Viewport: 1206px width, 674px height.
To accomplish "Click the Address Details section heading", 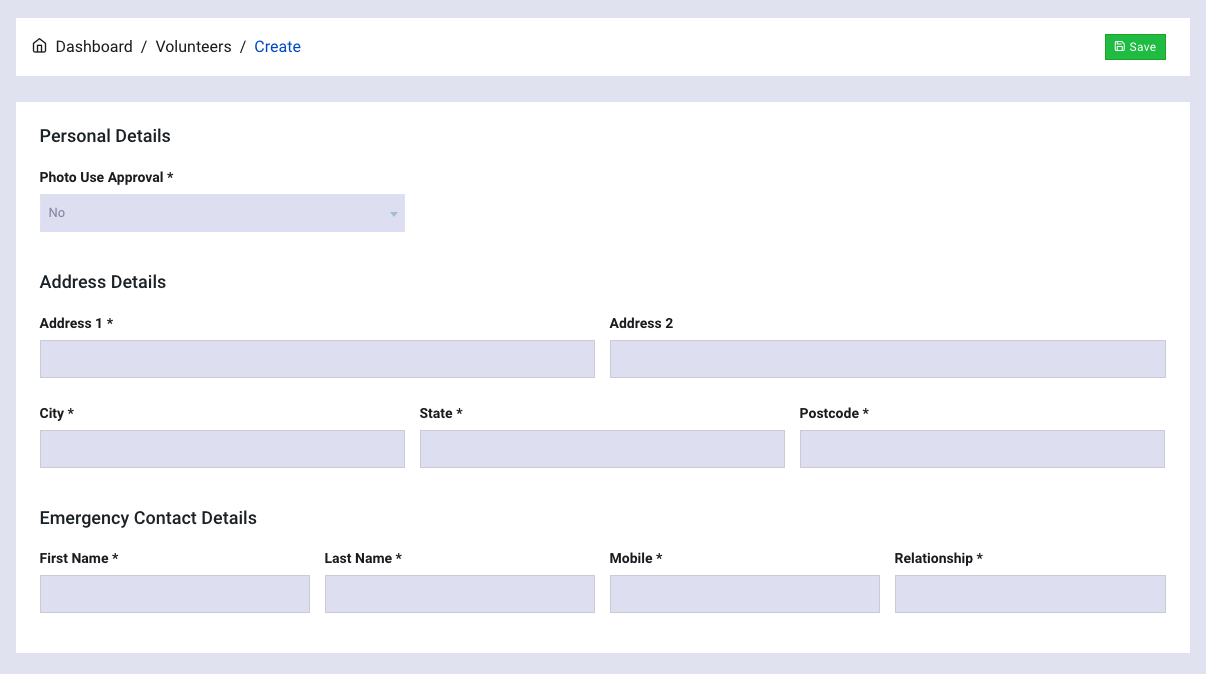I will pyautogui.click(x=103, y=282).
